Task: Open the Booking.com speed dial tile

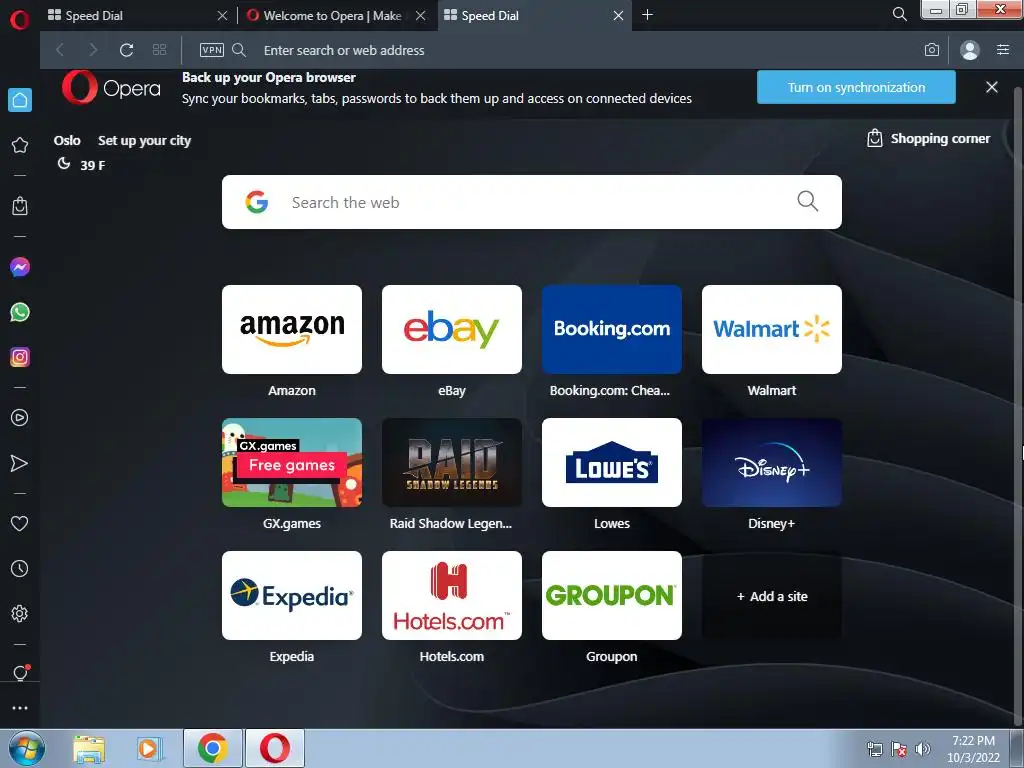Action: (612, 329)
